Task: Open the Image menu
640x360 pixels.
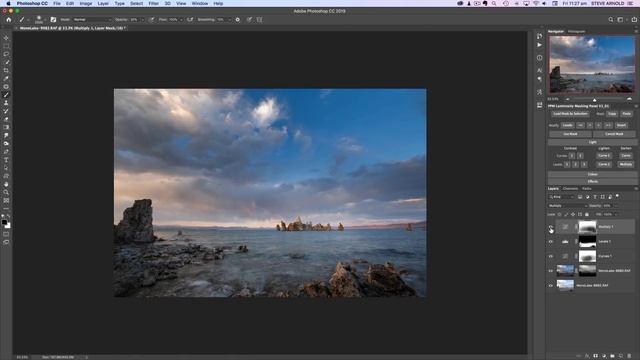Action: pos(86,3)
